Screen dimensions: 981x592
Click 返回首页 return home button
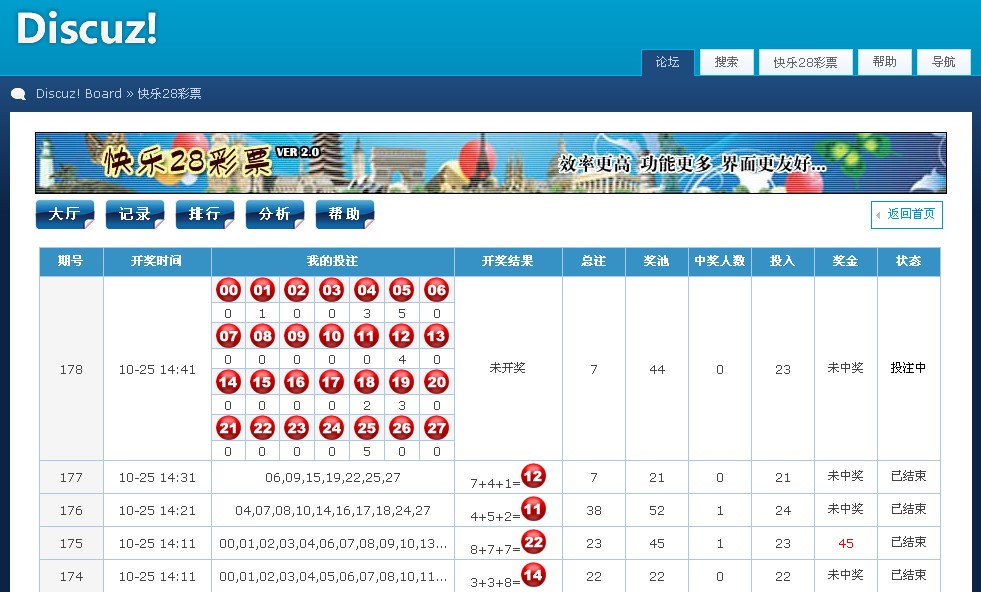pos(907,215)
